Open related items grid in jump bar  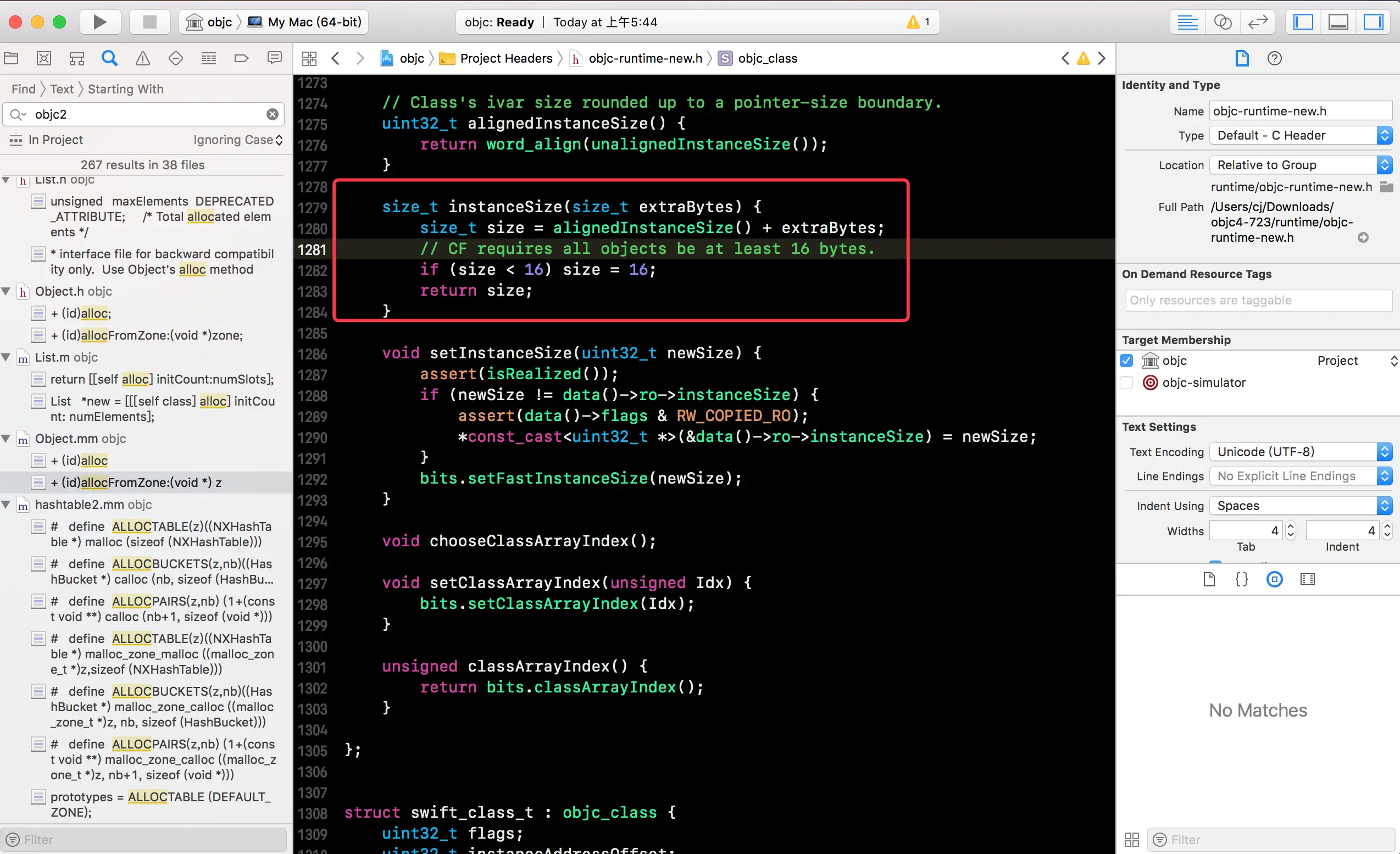coord(309,58)
